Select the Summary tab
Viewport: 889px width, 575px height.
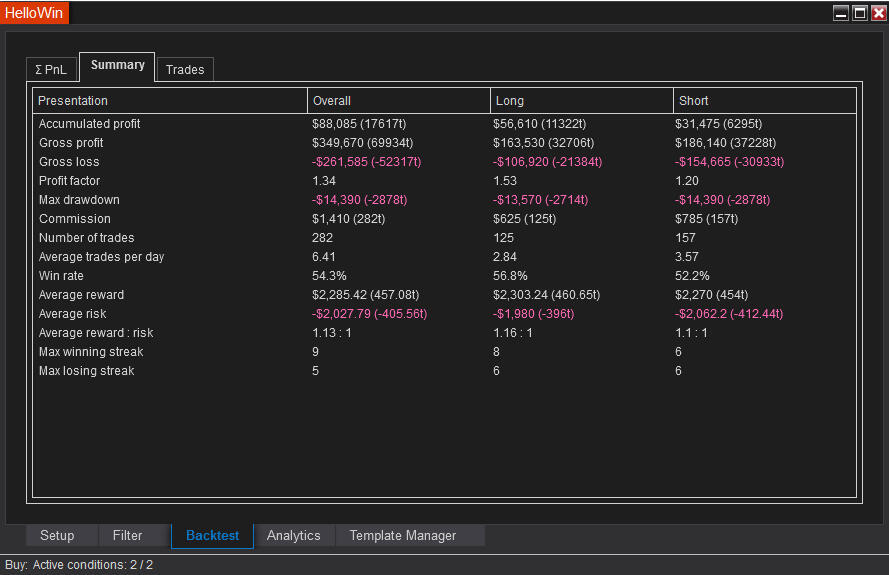pyautogui.click(x=117, y=65)
